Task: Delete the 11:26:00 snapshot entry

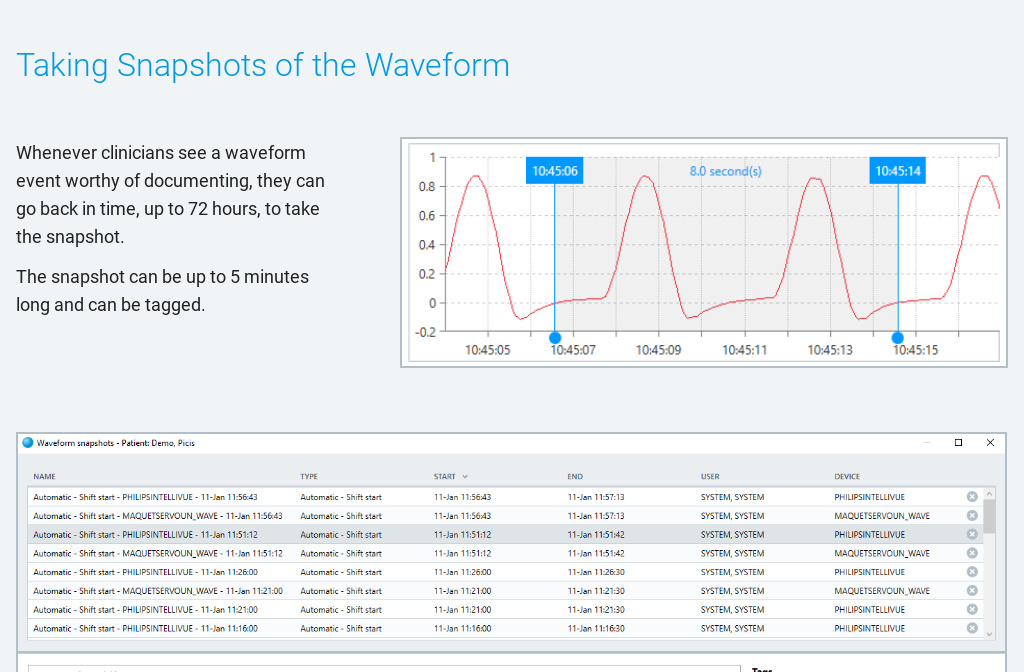Action: click(x=971, y=572)
